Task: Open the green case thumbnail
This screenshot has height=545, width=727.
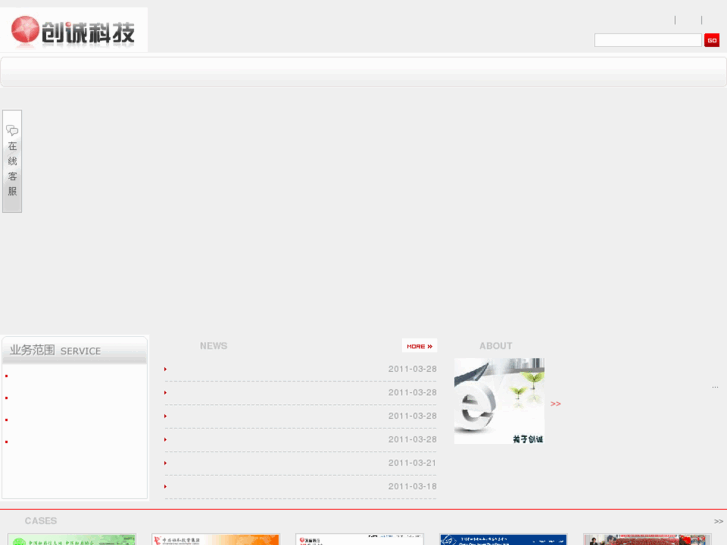Action: (72, 539)
